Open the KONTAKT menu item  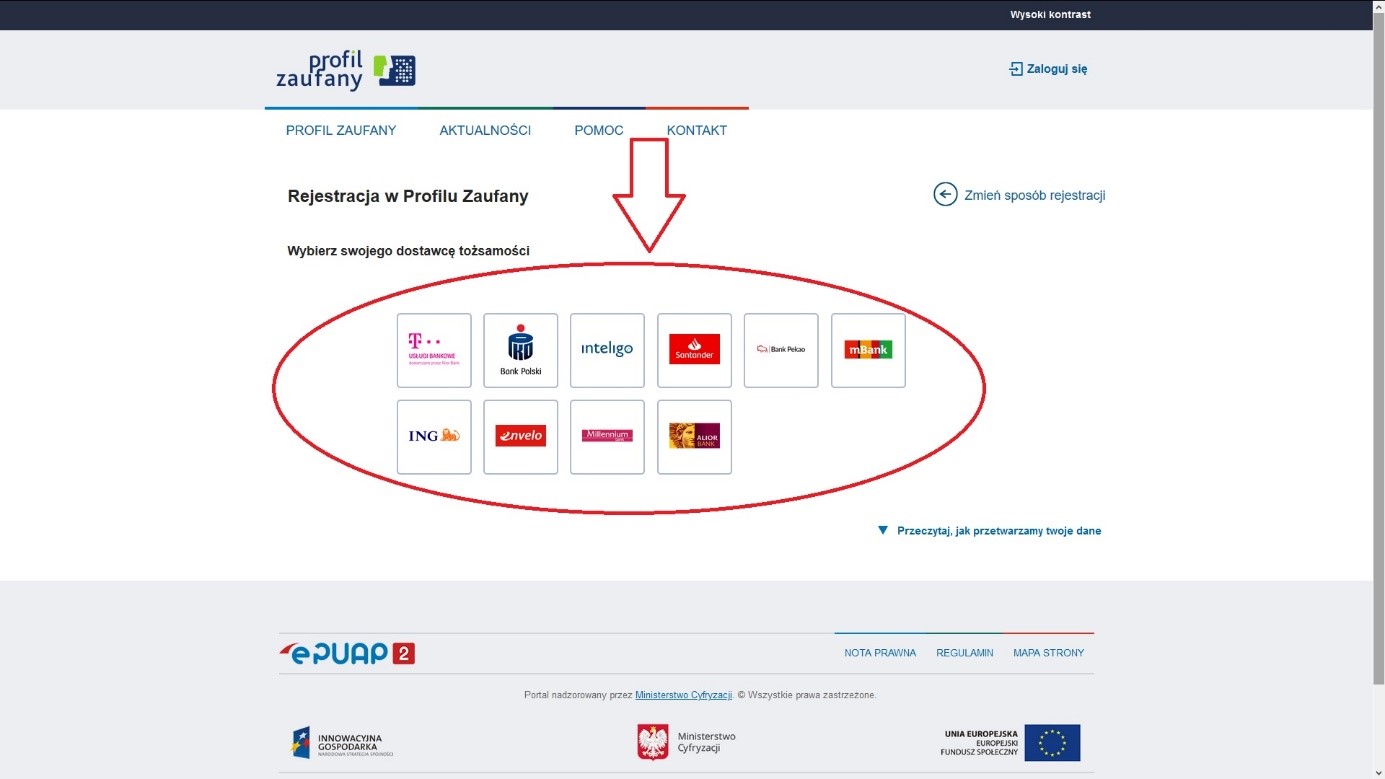697,130
